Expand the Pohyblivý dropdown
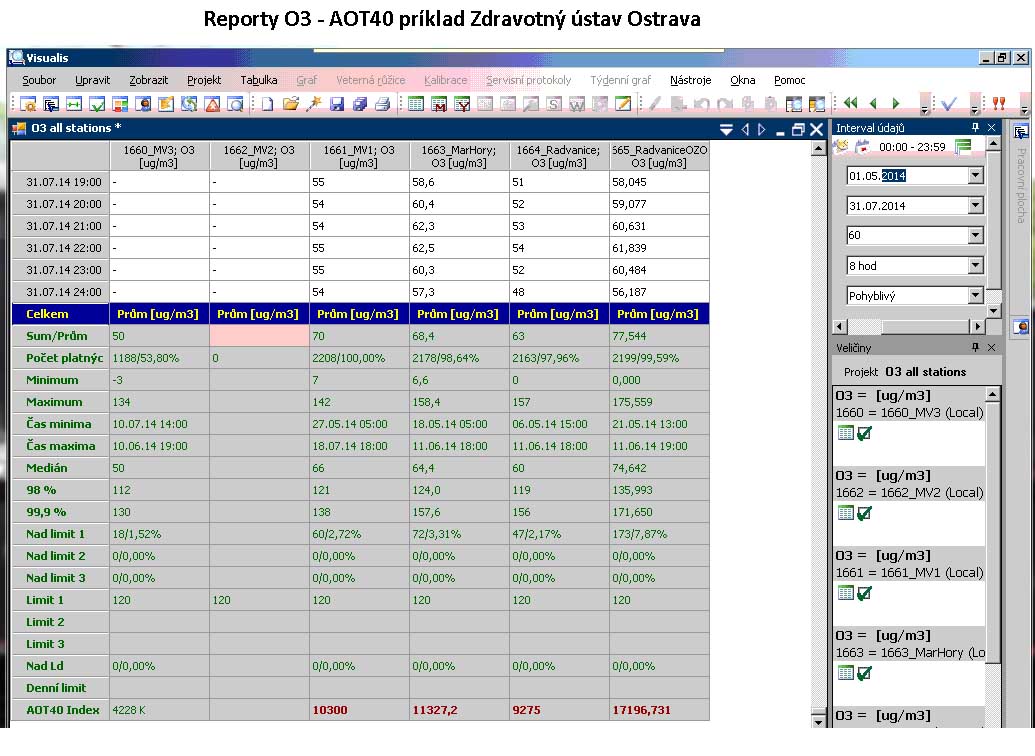 click(x=976, y=296)
